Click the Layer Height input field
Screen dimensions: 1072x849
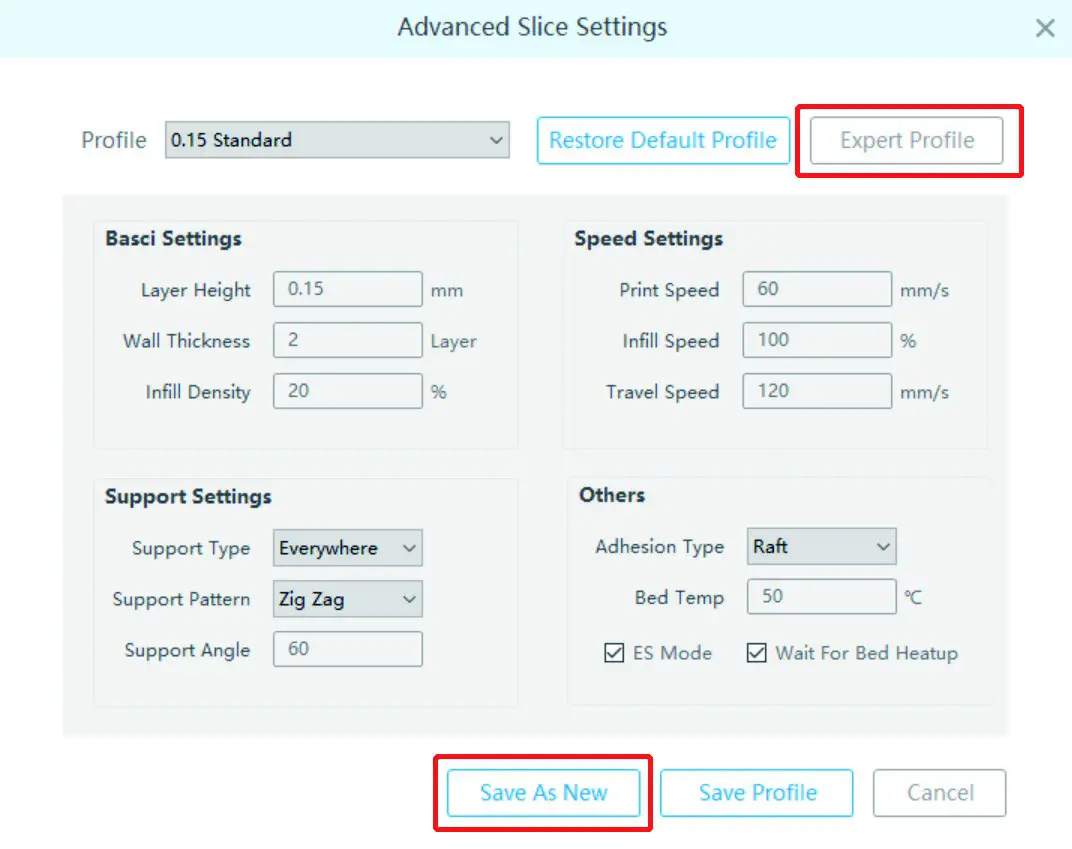[x=347, y=289]
